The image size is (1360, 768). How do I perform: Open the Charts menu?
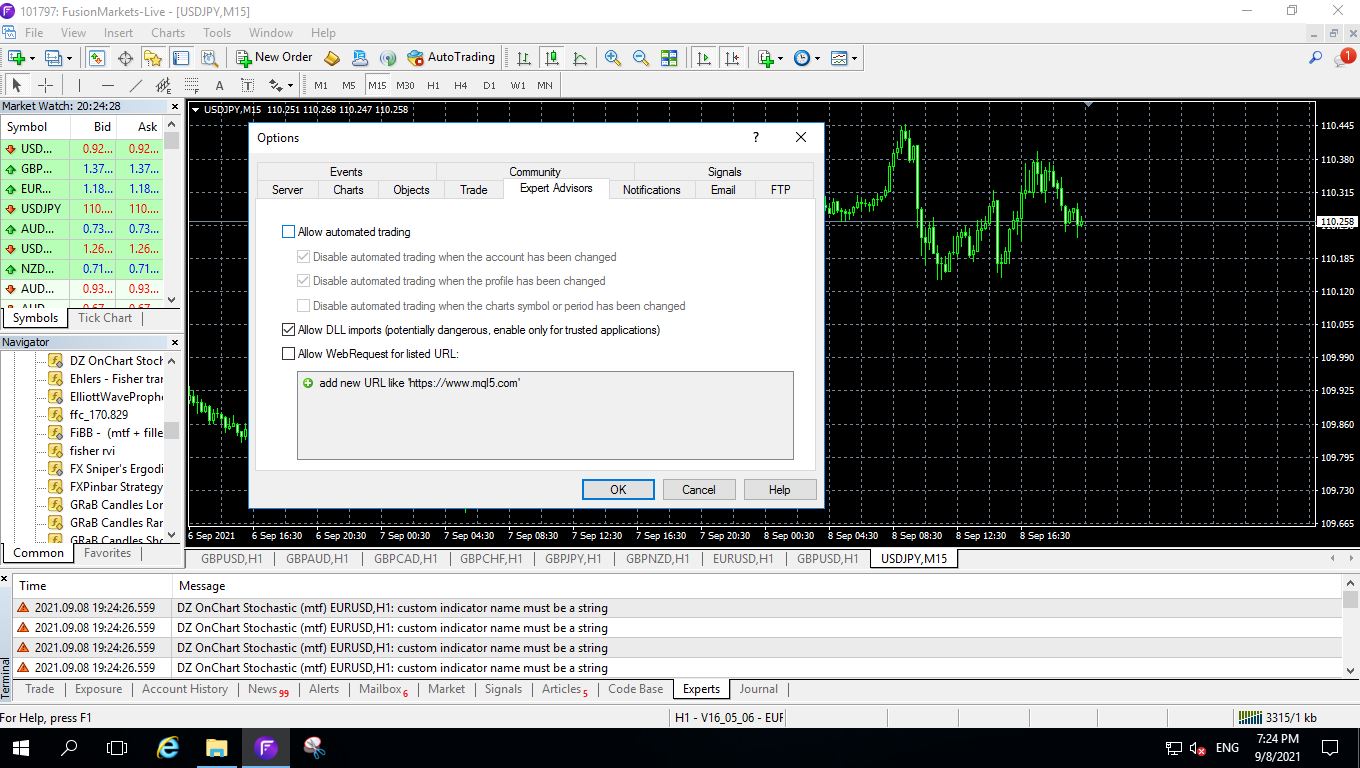pyautogui.click(x=168, y=33)
